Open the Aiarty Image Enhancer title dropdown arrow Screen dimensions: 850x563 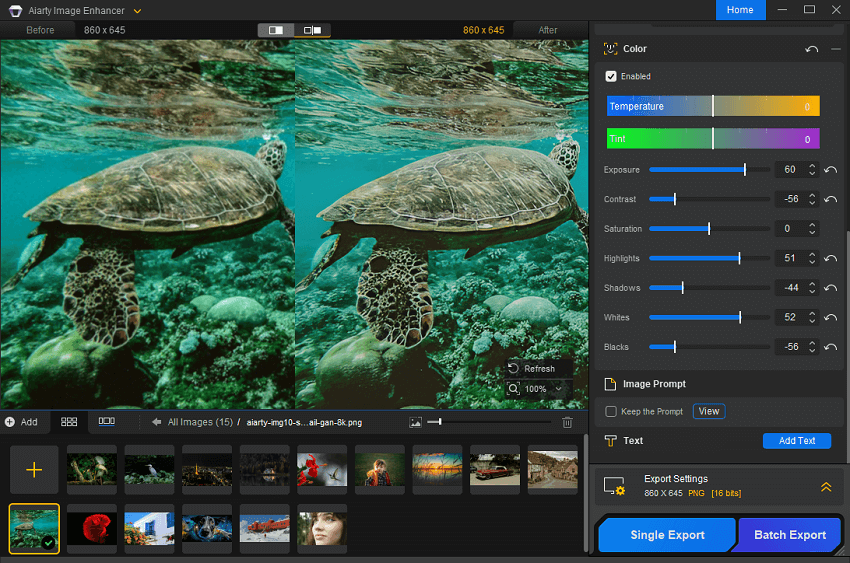pyautogui.click(x=138, y=11)
